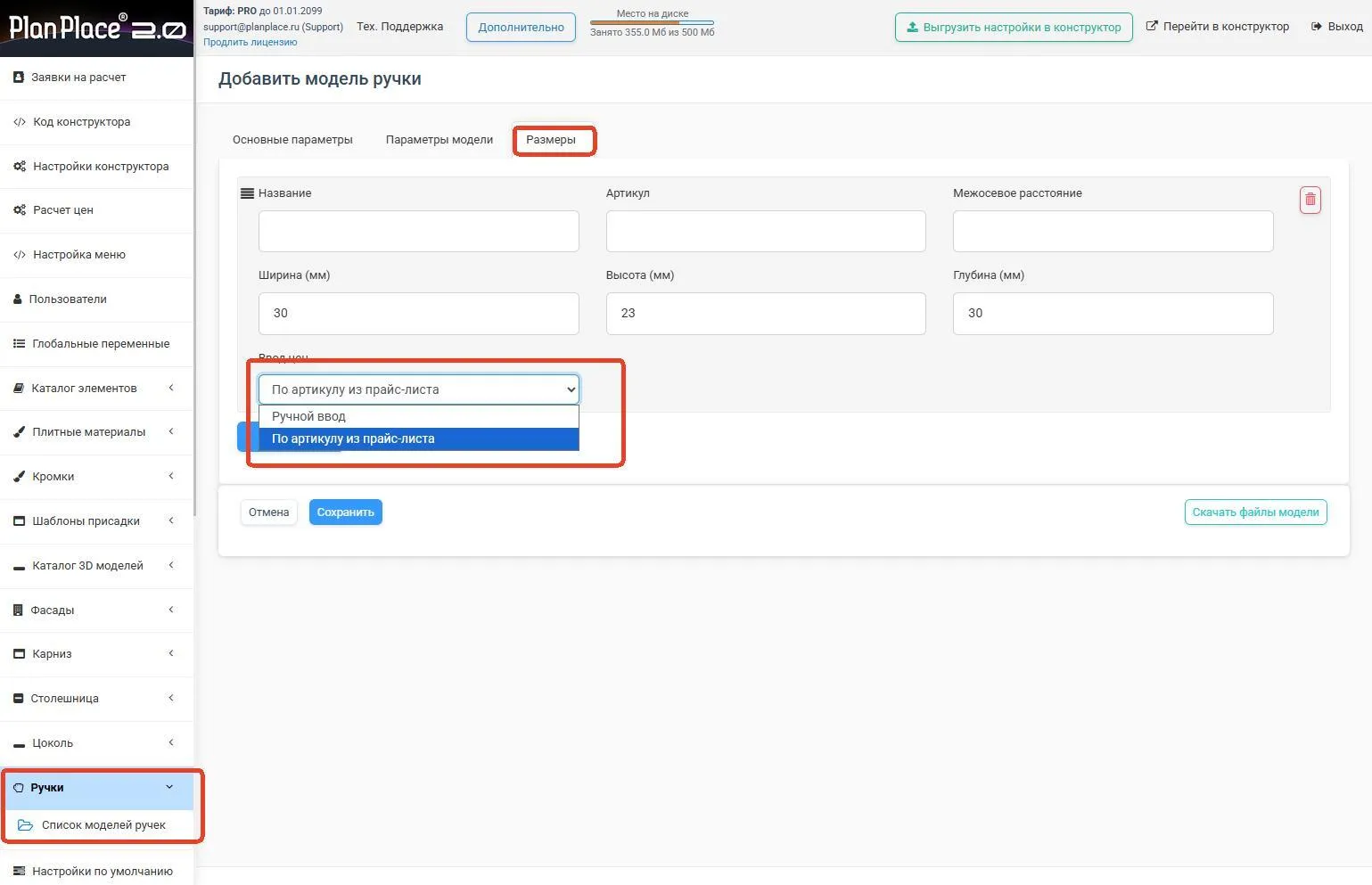Click the support@planplace.ru (Support) text
Viewport: 1372px width, 885px height.
[x=273, y=27]
